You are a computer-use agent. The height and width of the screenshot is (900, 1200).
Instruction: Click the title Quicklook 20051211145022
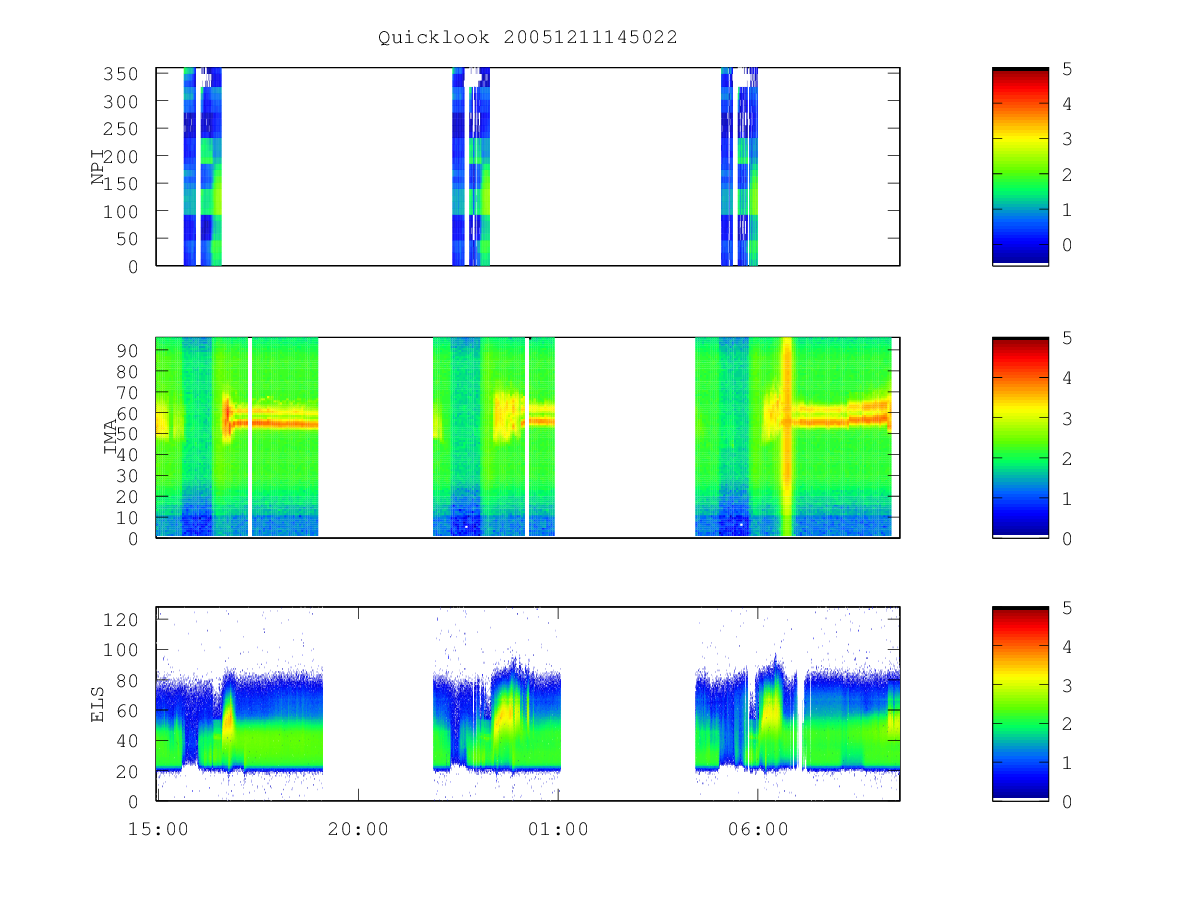[x=528, y=38]
